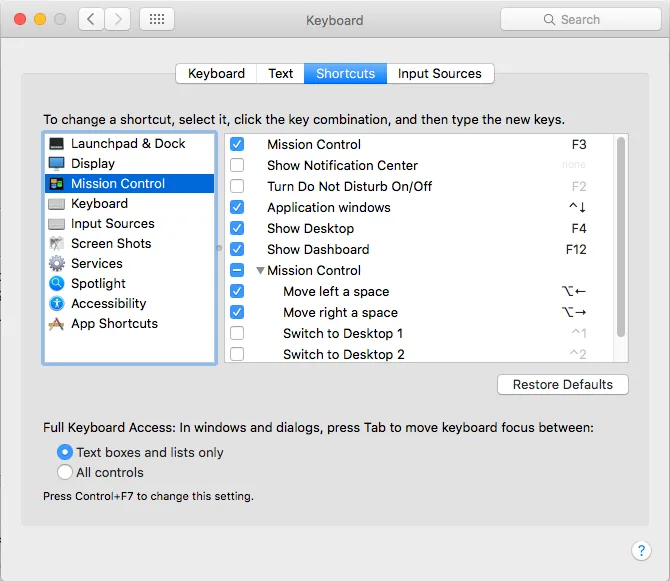Uncheck Mission Control F3 shortcut

pos(237,144)
